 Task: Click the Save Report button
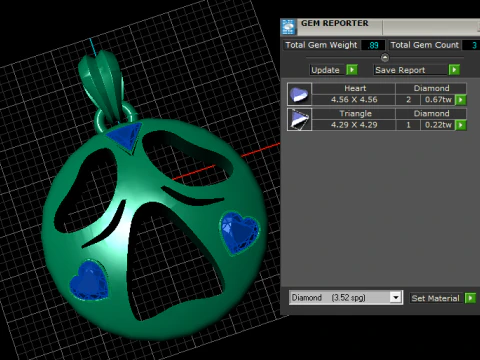(x=411, y=70)
